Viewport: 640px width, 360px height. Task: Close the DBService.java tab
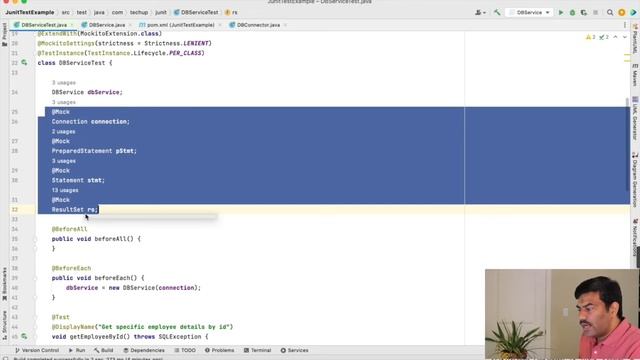[130, 25]
